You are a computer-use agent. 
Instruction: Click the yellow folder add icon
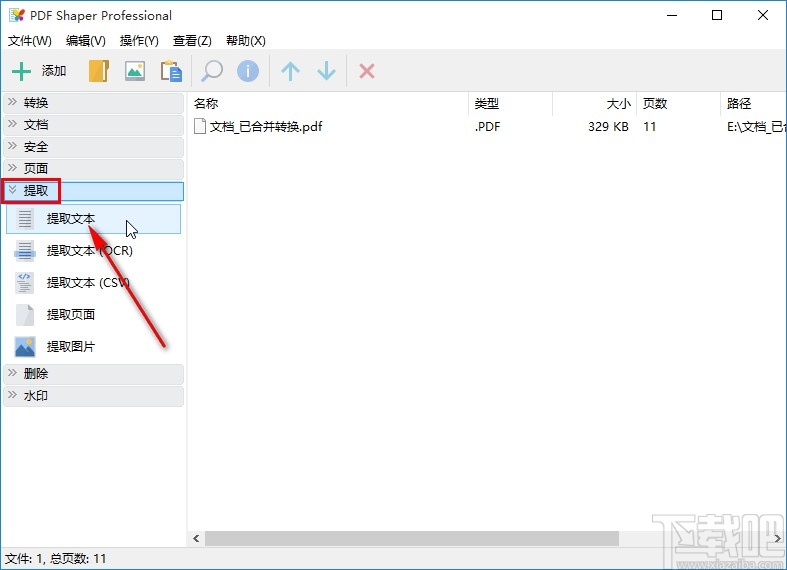click(x=99, y=71)
